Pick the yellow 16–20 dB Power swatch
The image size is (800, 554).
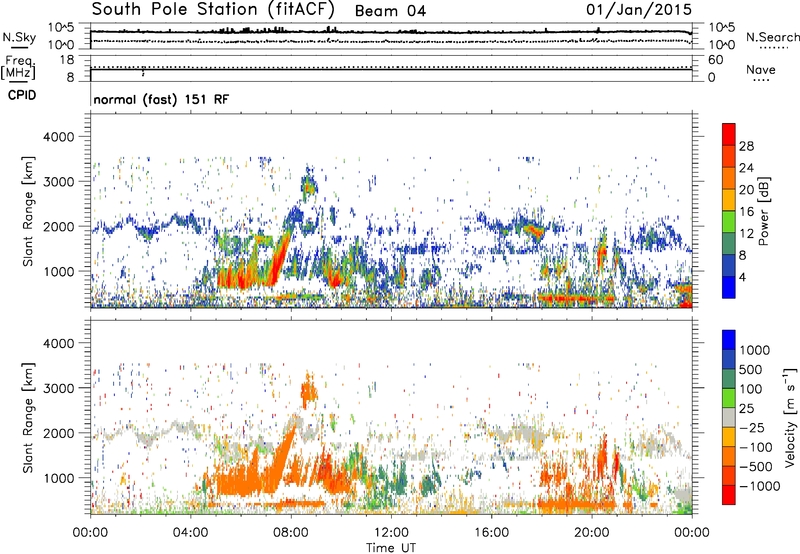pos(729,200)
